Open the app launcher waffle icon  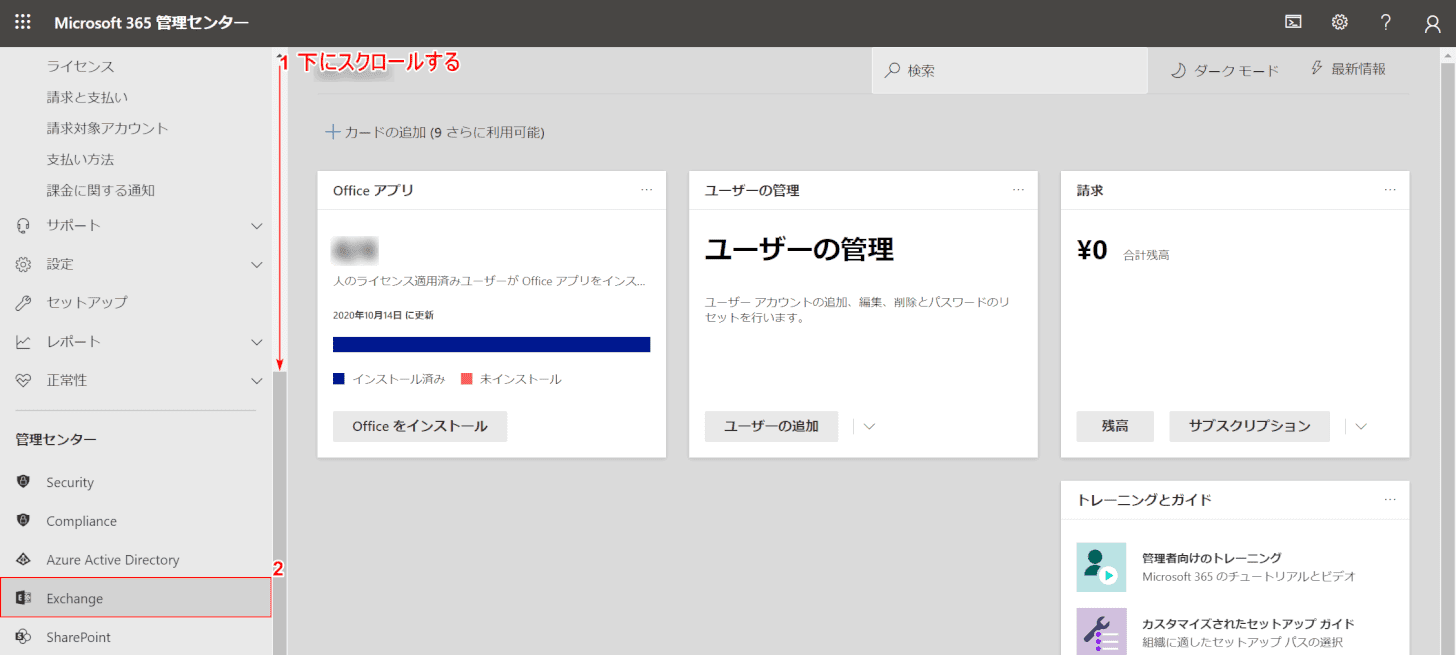pos(22,22)
